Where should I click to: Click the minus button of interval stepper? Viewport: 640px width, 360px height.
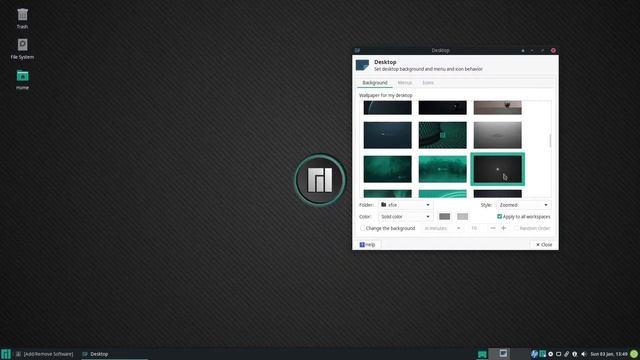[x=493, y=228]
